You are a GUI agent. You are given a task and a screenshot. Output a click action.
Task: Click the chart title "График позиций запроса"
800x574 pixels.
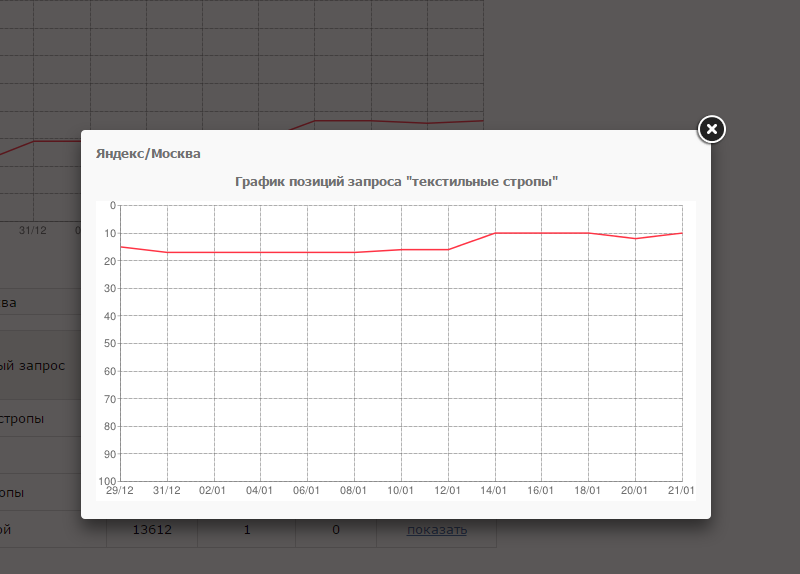click(x=395, y=181)
